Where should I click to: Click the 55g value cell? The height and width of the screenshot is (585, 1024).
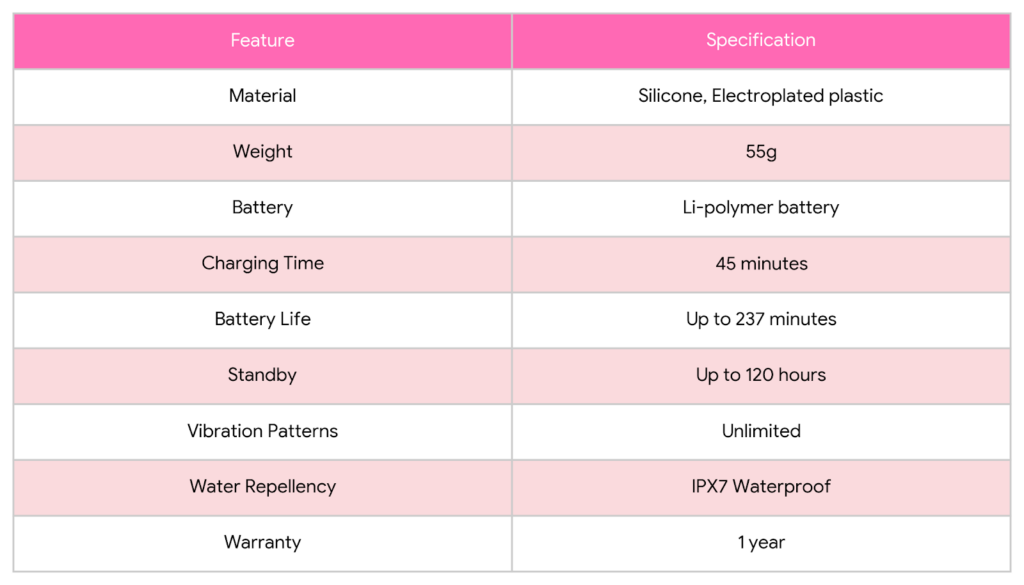(x=760, y=152)
